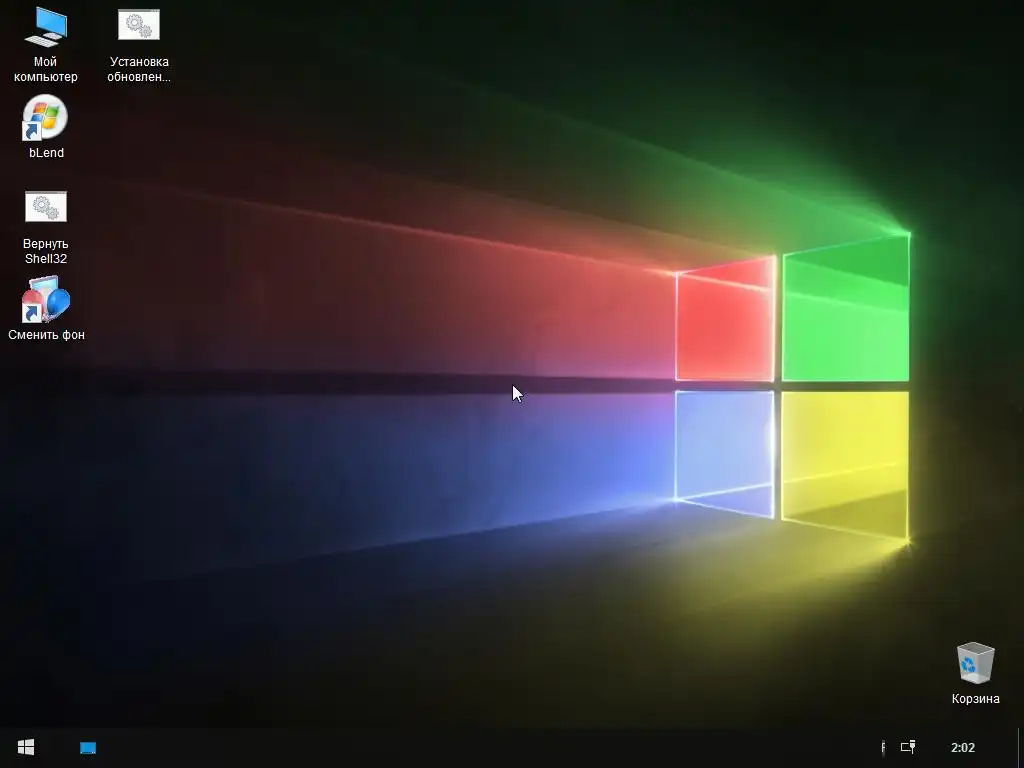1024x768 pixels.
Task: Select the Мой компьютер desktop icon
Action: [46, 44]
